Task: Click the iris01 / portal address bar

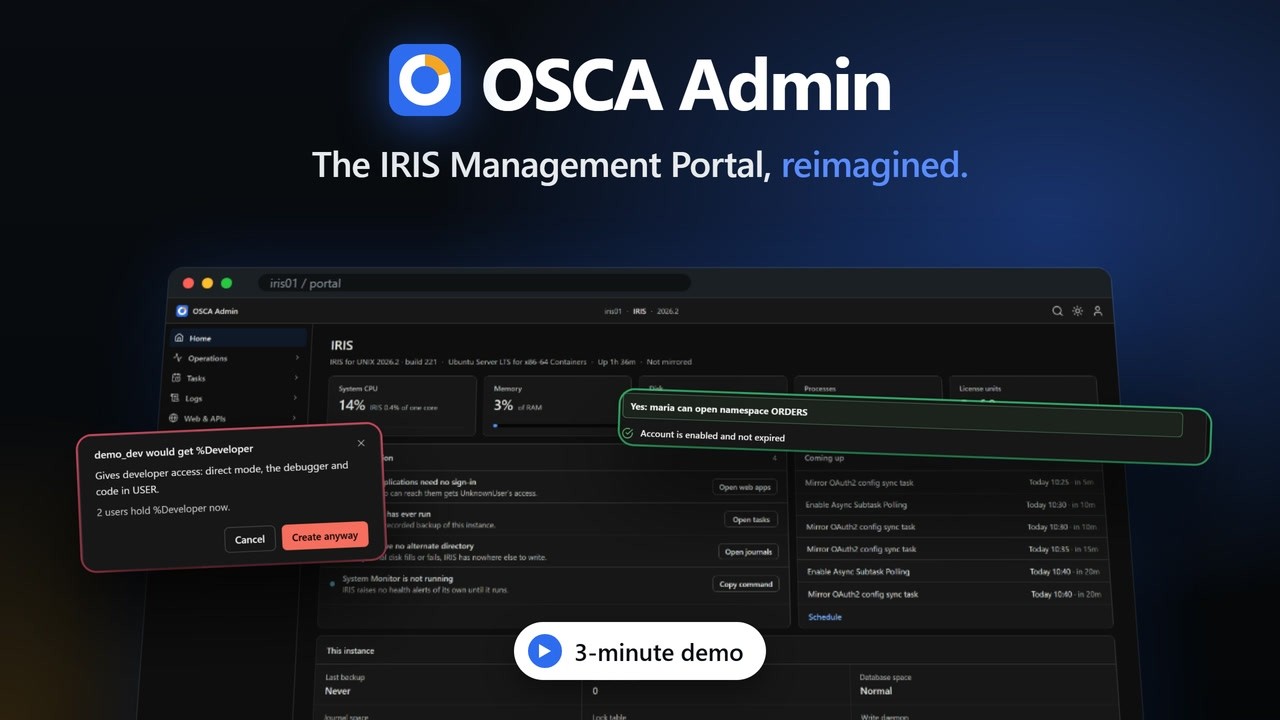Action: click(x=474, y=283)
